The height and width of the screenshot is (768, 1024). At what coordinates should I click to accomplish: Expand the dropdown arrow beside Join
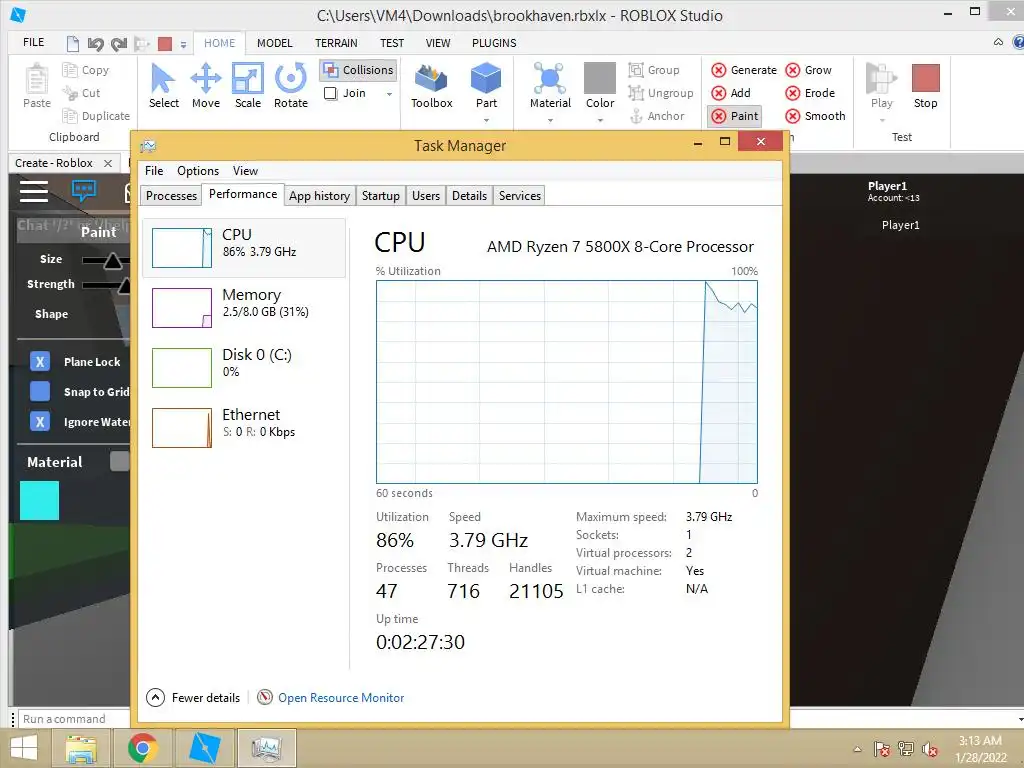pos(389,94)
